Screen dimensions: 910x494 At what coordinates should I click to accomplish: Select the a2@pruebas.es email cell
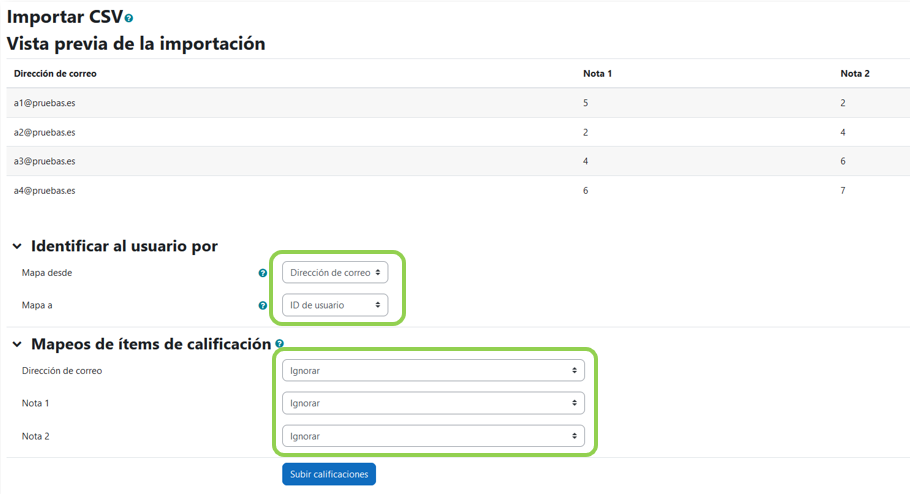(x=44, y=132)
